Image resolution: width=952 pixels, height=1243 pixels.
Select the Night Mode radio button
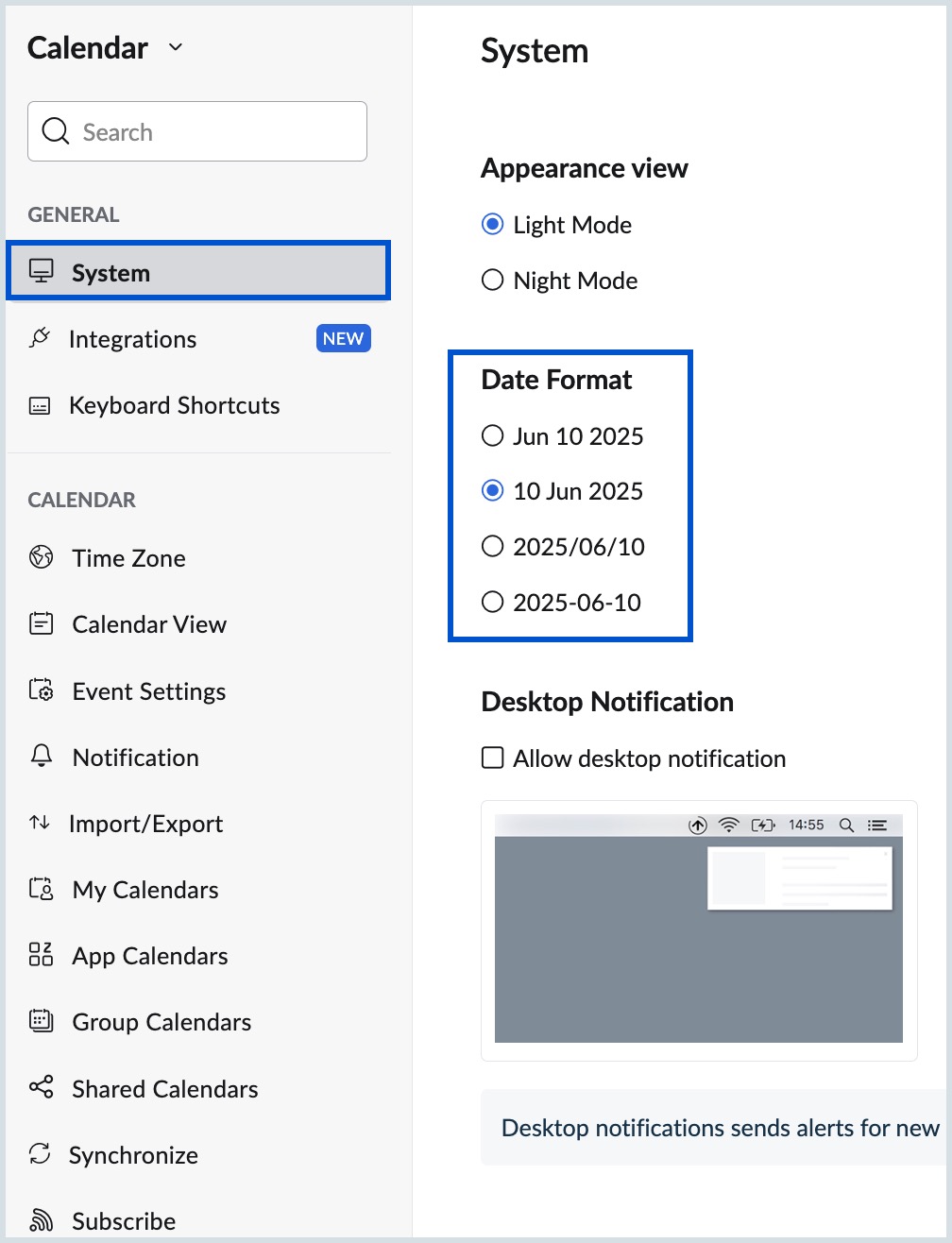pos(492,281)
